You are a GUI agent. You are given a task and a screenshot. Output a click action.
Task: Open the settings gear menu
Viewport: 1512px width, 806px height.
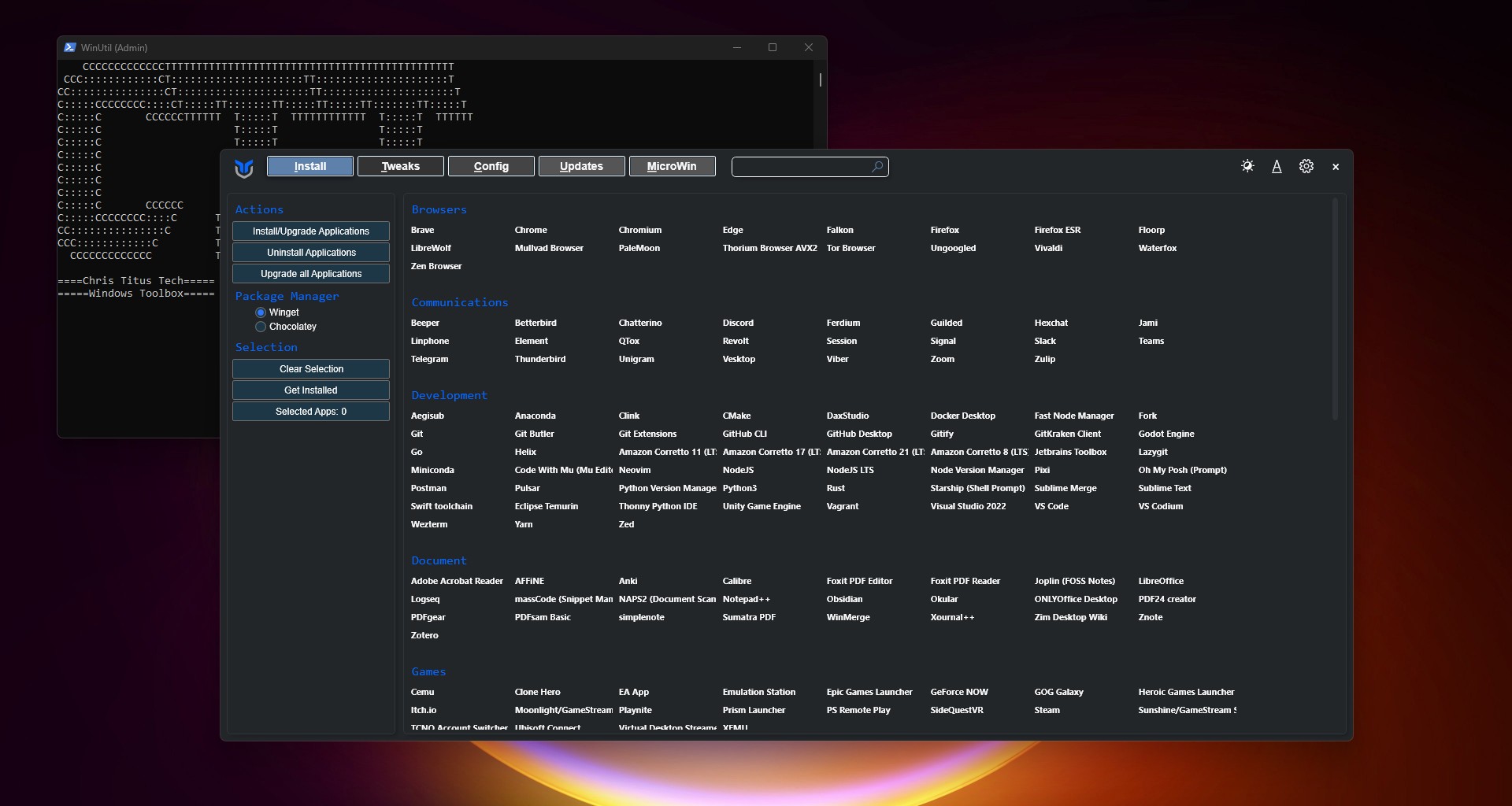click(1306, 166)
